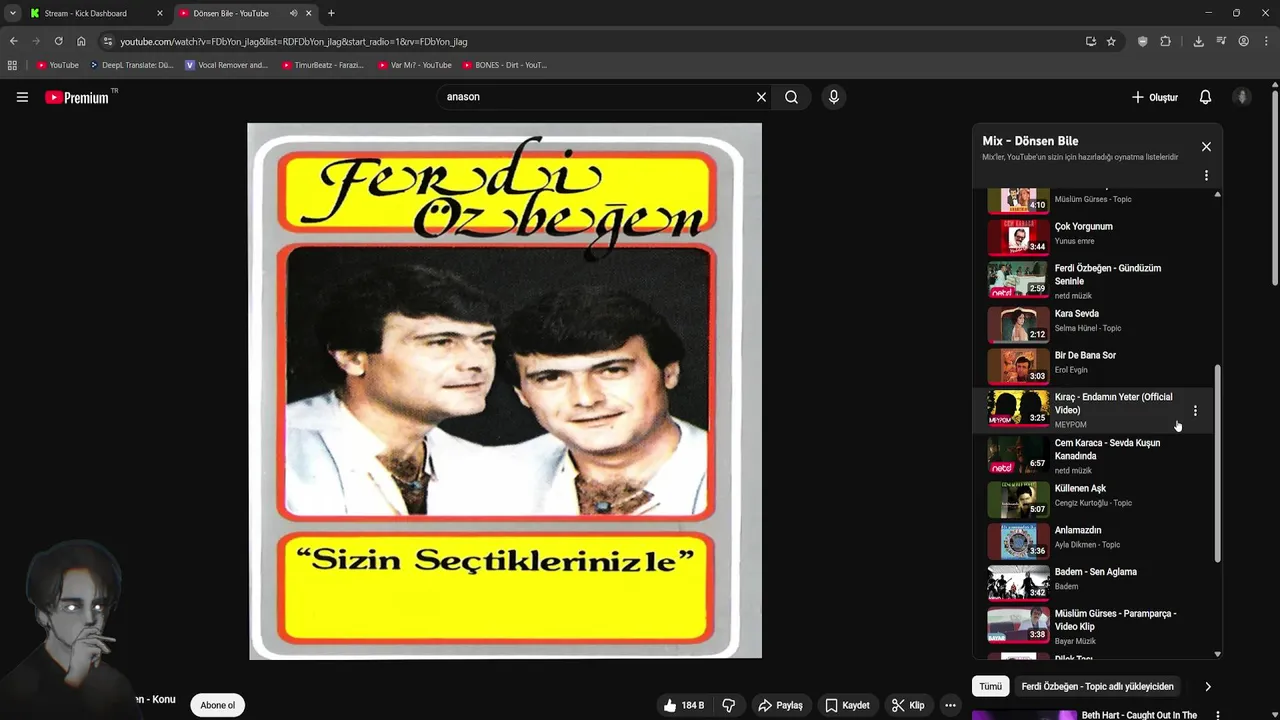The image size is (1280, 720).
Task: Close the Dönsen Bile - YouTube tab
Action: tap(308, 13)
